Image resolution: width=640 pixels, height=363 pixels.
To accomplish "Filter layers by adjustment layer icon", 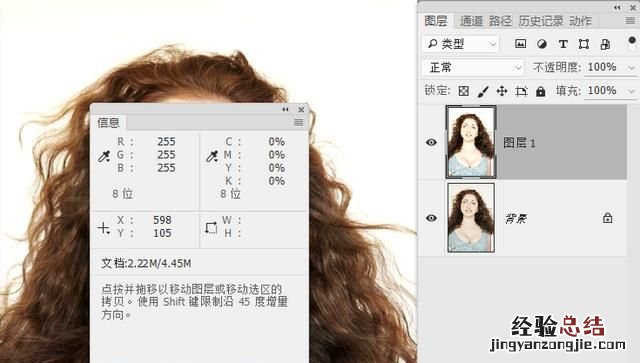I will click(x=542, y=44).
